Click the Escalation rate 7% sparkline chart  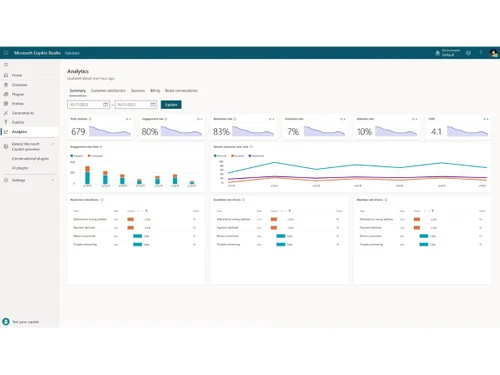click(x=325, y=131)
